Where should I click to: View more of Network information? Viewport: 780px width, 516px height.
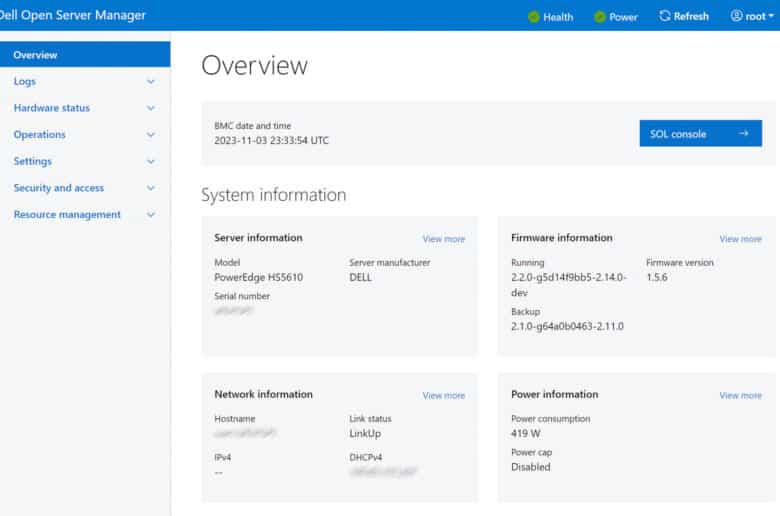pyautogui.click(x=444, y=396)
